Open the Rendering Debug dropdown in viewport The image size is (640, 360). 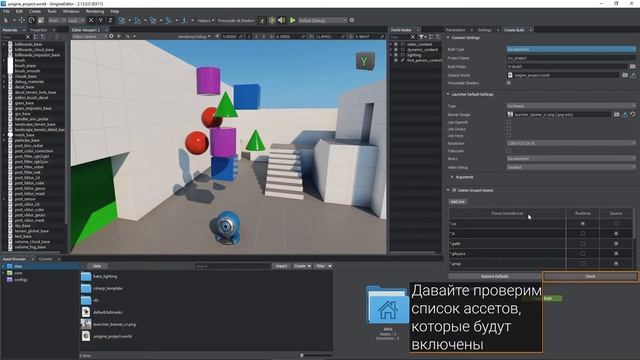[194, 36]
